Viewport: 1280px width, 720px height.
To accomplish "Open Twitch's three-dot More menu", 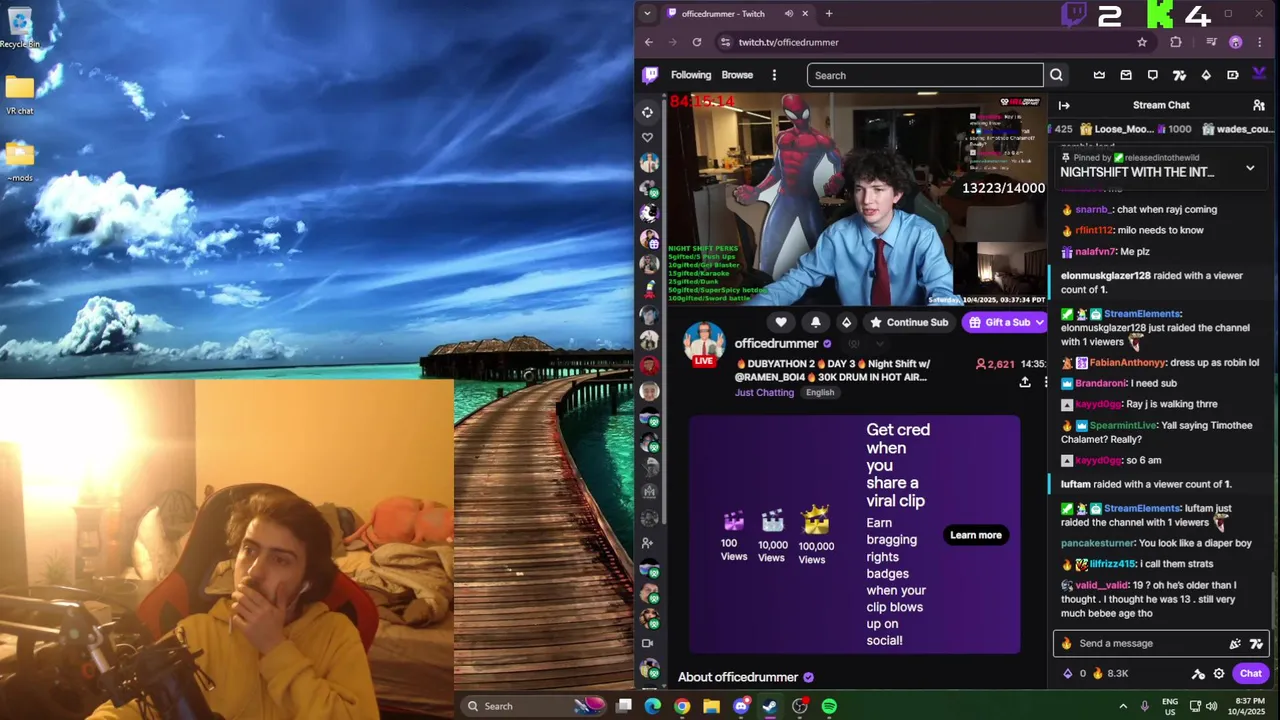I will tap(774, 75).
